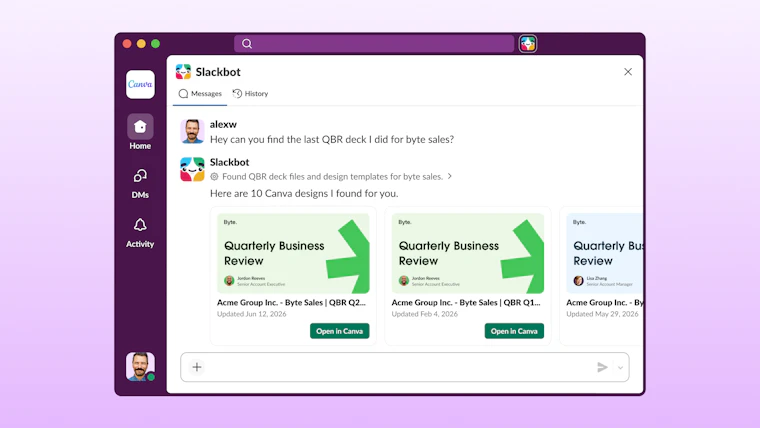Open send options dropdown arrow
This screenshot has height=428, width=760.
(x=620, y=367)
